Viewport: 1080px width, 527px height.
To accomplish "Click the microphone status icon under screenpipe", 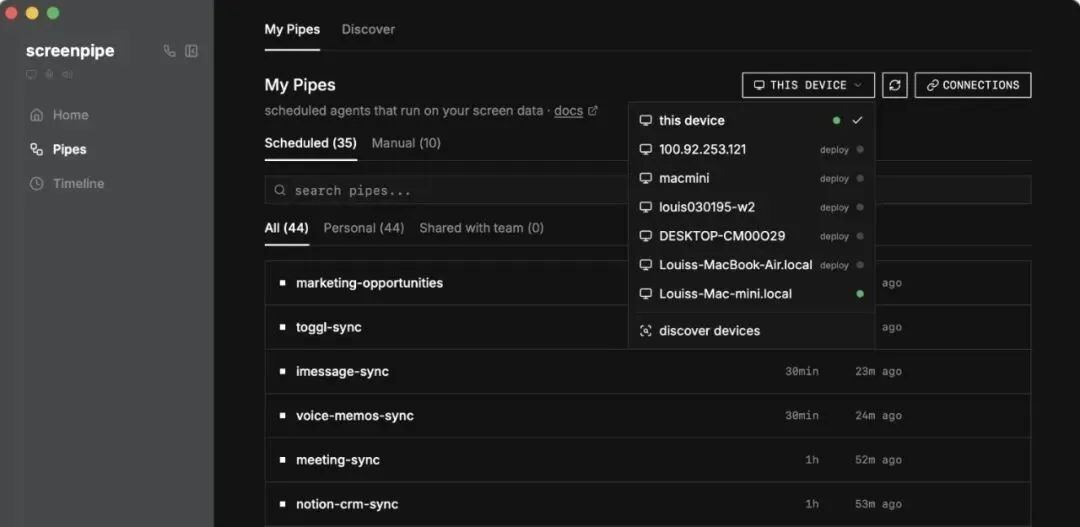I will tap(49, 74).
